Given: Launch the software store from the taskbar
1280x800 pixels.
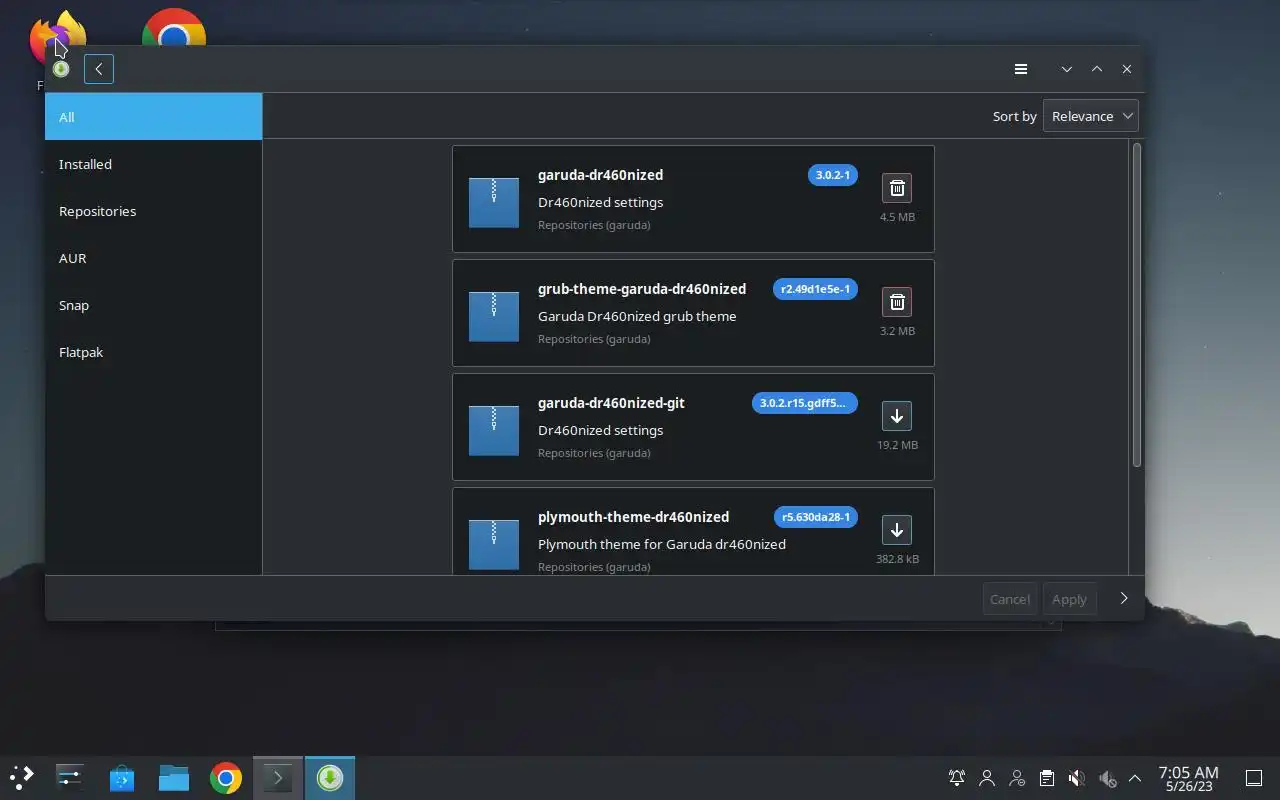Looking at the screenshot, I should click(x=122, y=777).
